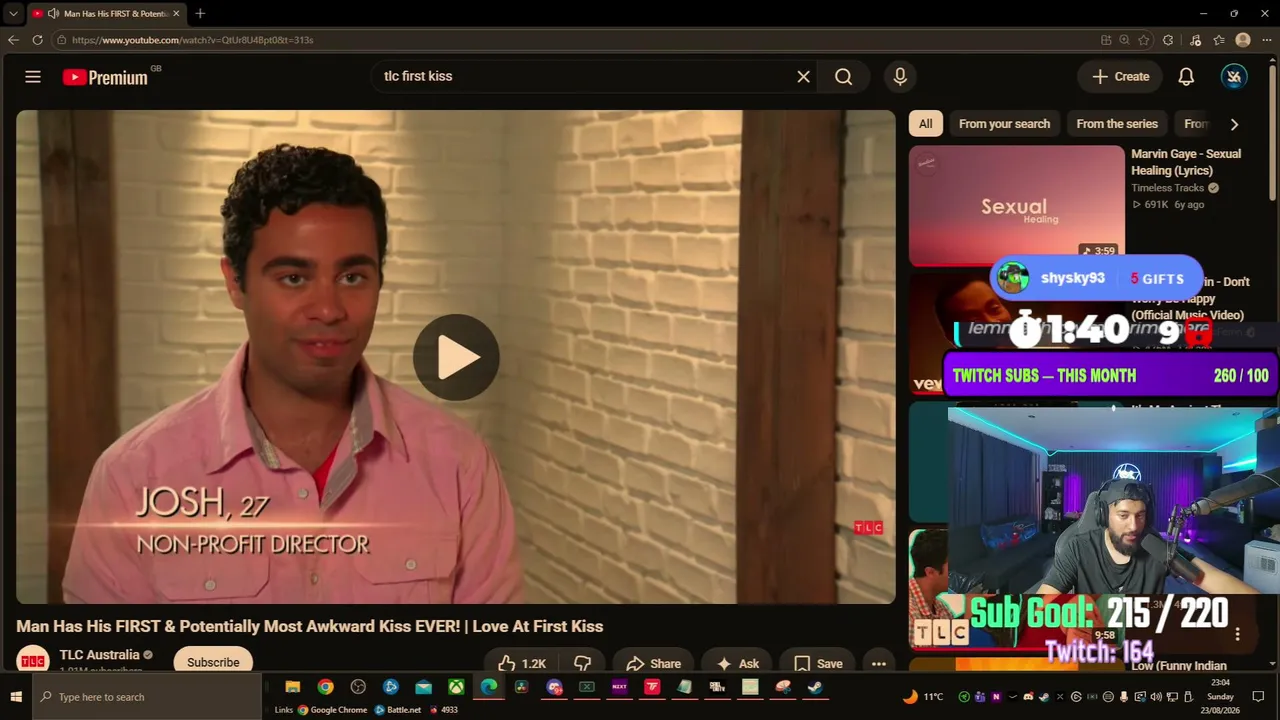This screenshot has width=1280, height=720.
Task: Open the taskbar clock and date
Action: (x=1220, y=697)
